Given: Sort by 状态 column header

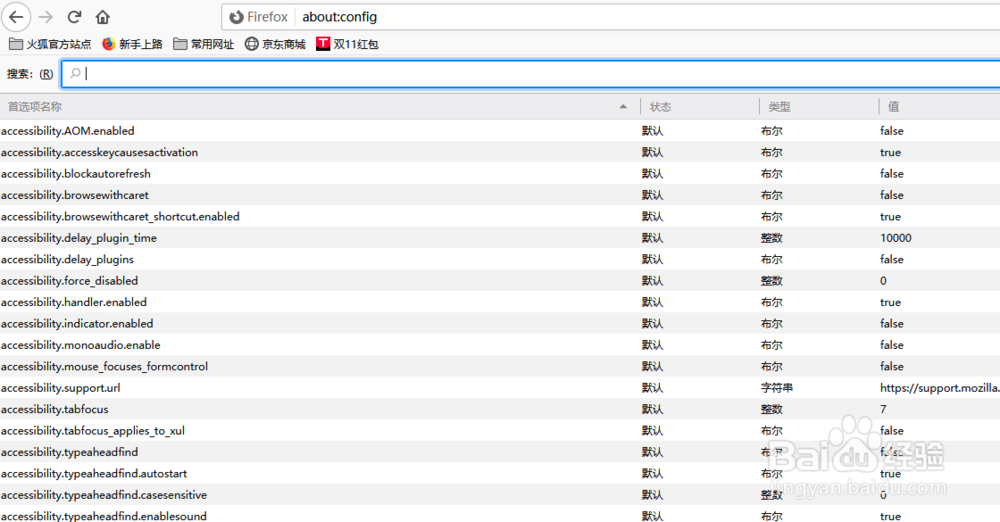Looking at the screenshot, I should click(700, 107).
